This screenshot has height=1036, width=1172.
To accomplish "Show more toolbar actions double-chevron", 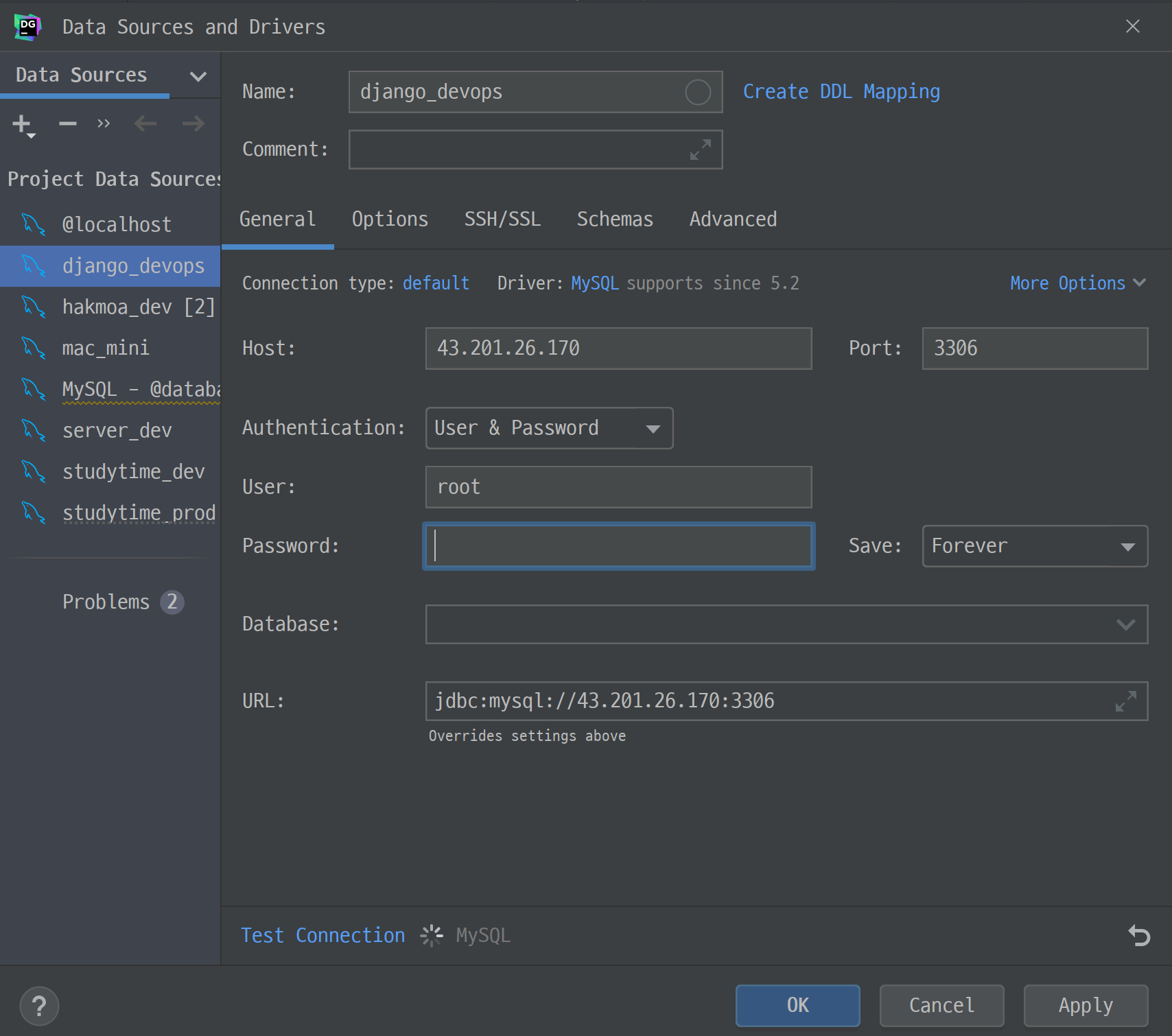I will click(104, 123).
